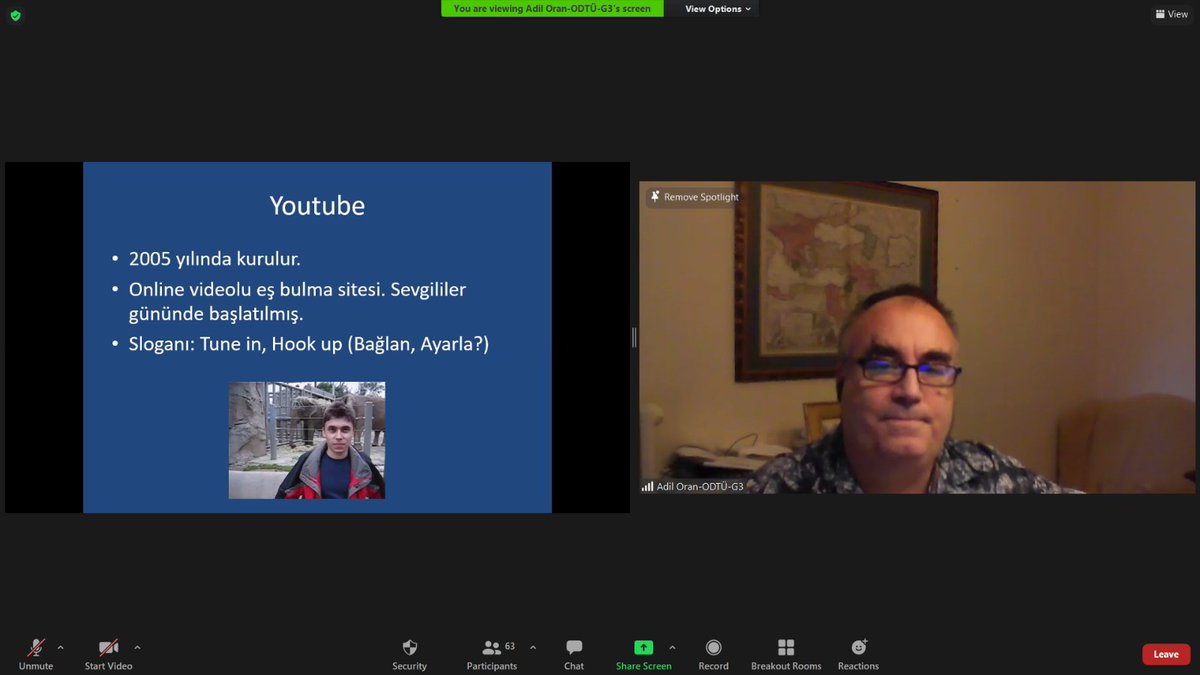Open audio options arrow next to Unmute
The image size is (1200, 675).
coord(60,647)
